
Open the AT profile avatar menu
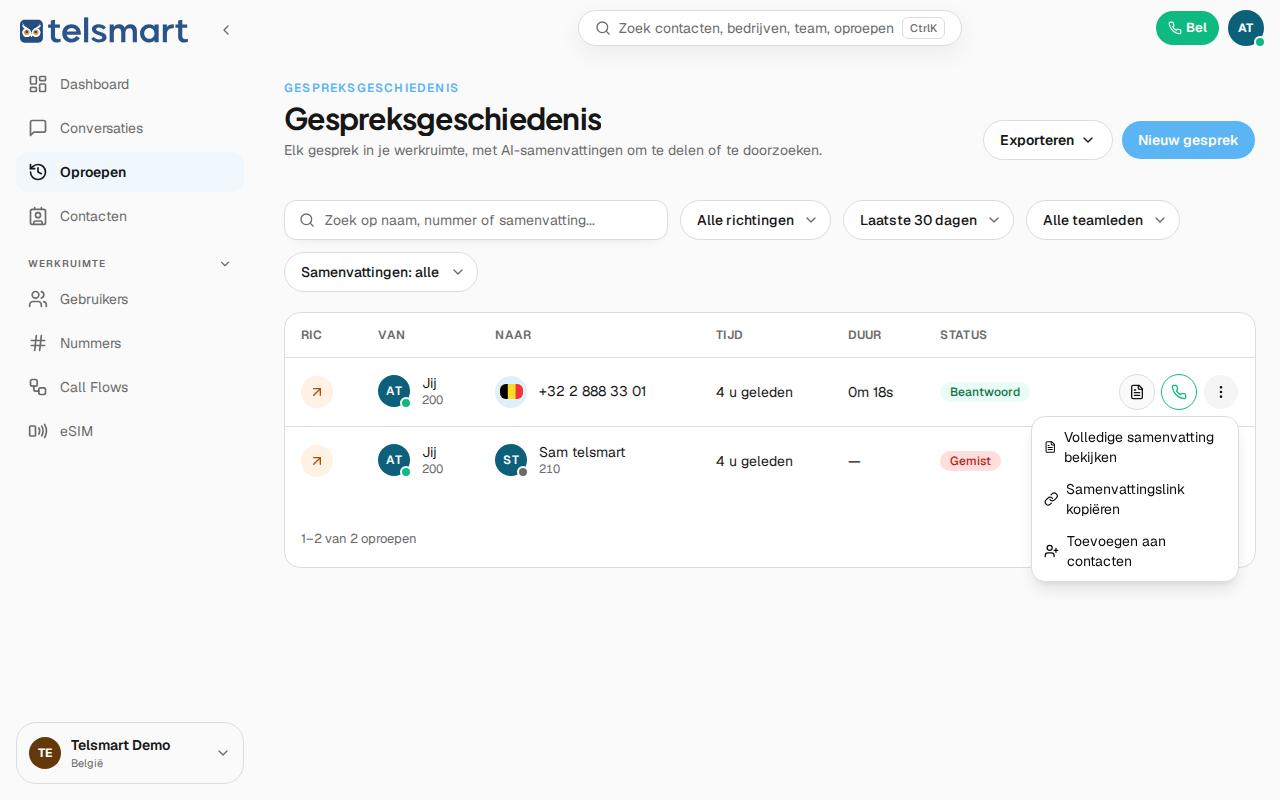[x=1246, y=28]
